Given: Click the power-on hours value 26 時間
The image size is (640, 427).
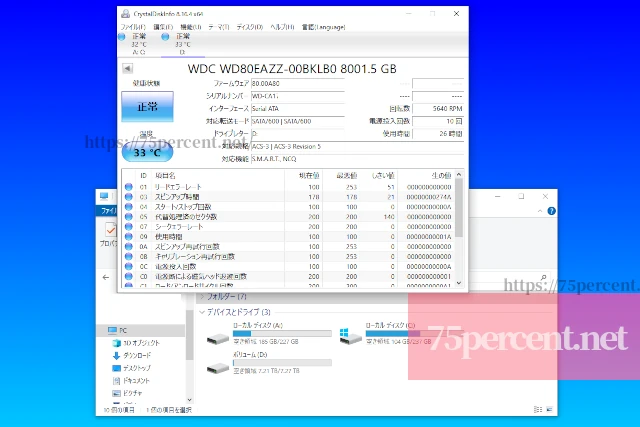Looking at the screenshot, I should click(438, 134).
